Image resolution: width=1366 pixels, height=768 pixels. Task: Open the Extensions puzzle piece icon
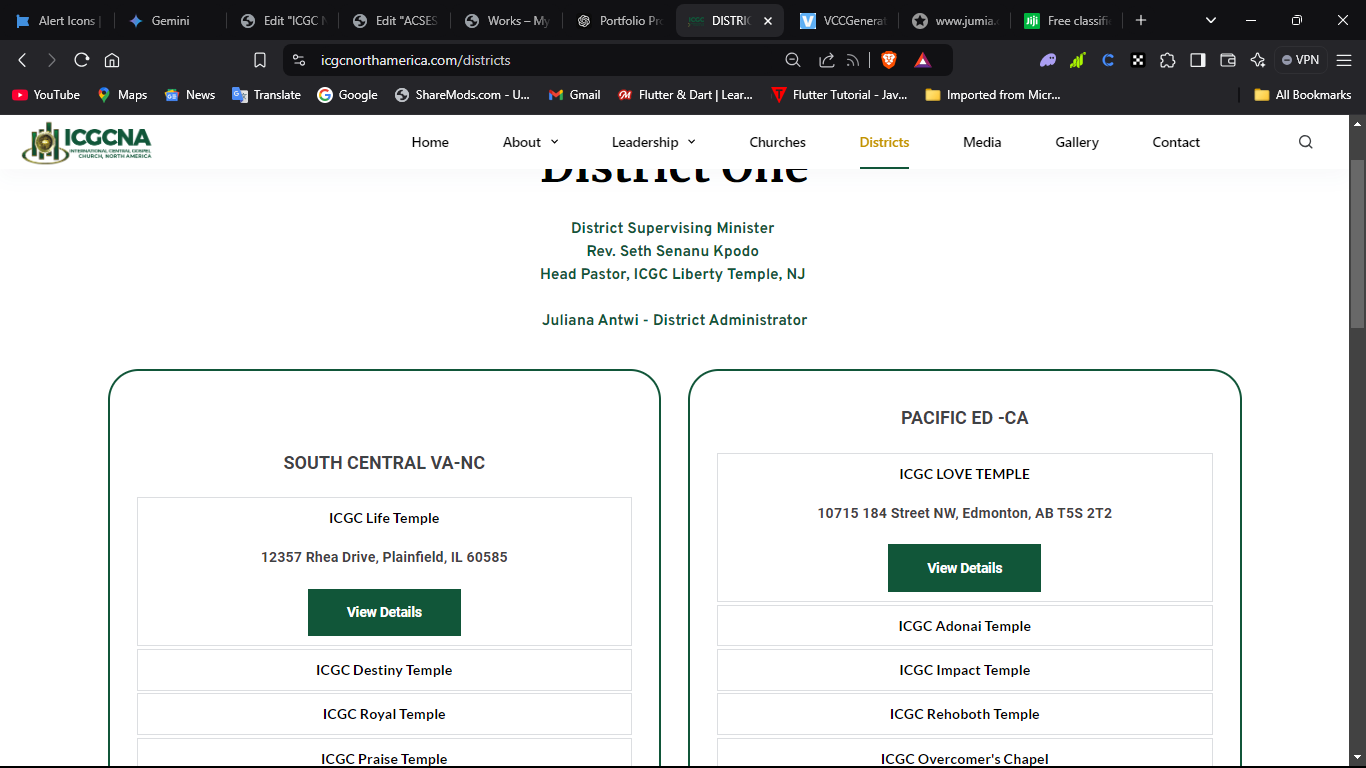pyautogui.click(x=1167, y=60)
